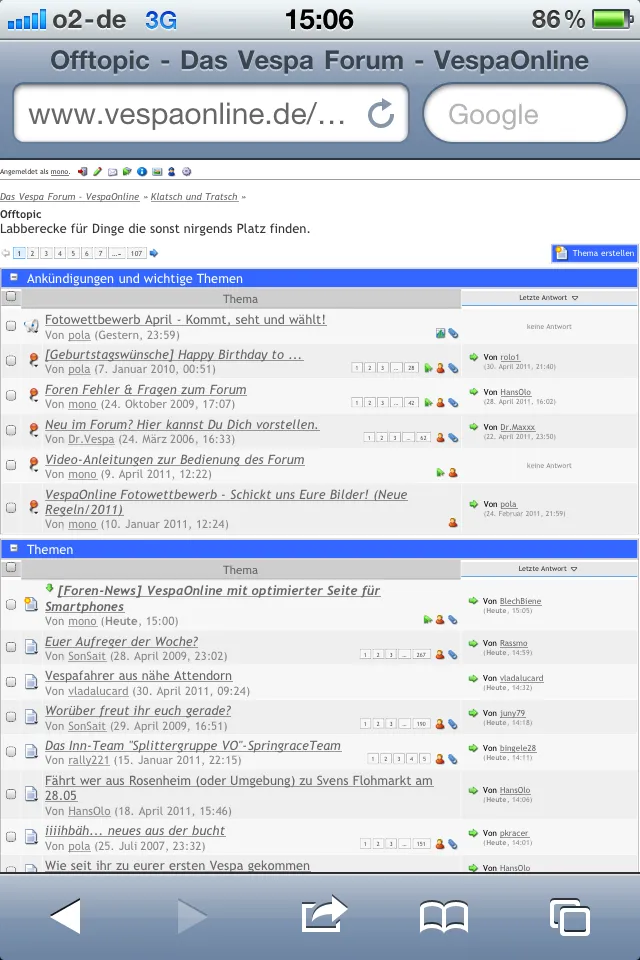640x960 pixels.
Task: Jump to page 107 in pagination
Action: click(136, 254)
